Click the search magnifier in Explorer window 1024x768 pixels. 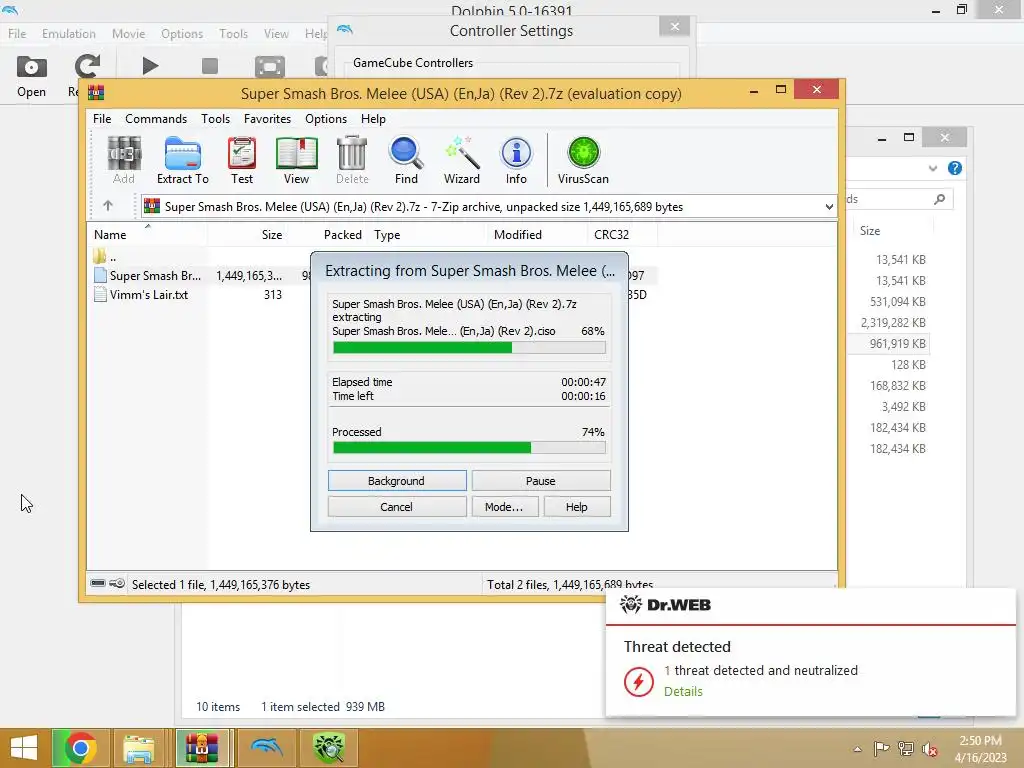(x=939, y=199)
